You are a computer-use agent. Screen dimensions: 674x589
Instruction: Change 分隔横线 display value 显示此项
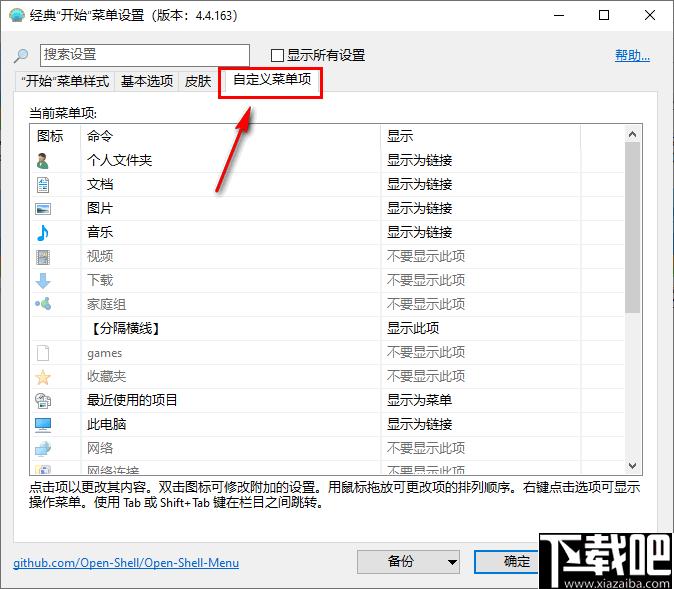click(x=413, y=329)
